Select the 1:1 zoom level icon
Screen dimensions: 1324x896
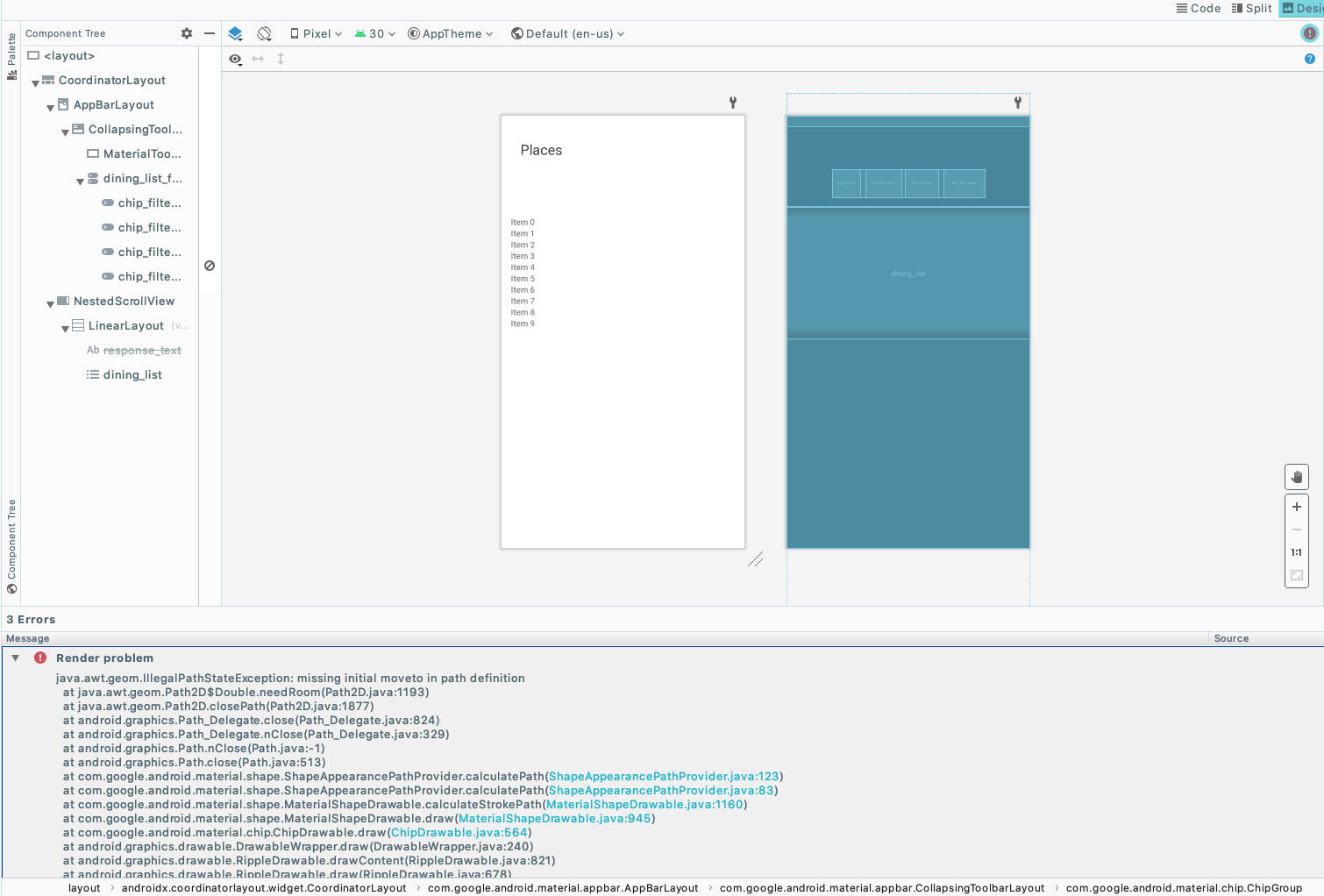click(1297, 552)
